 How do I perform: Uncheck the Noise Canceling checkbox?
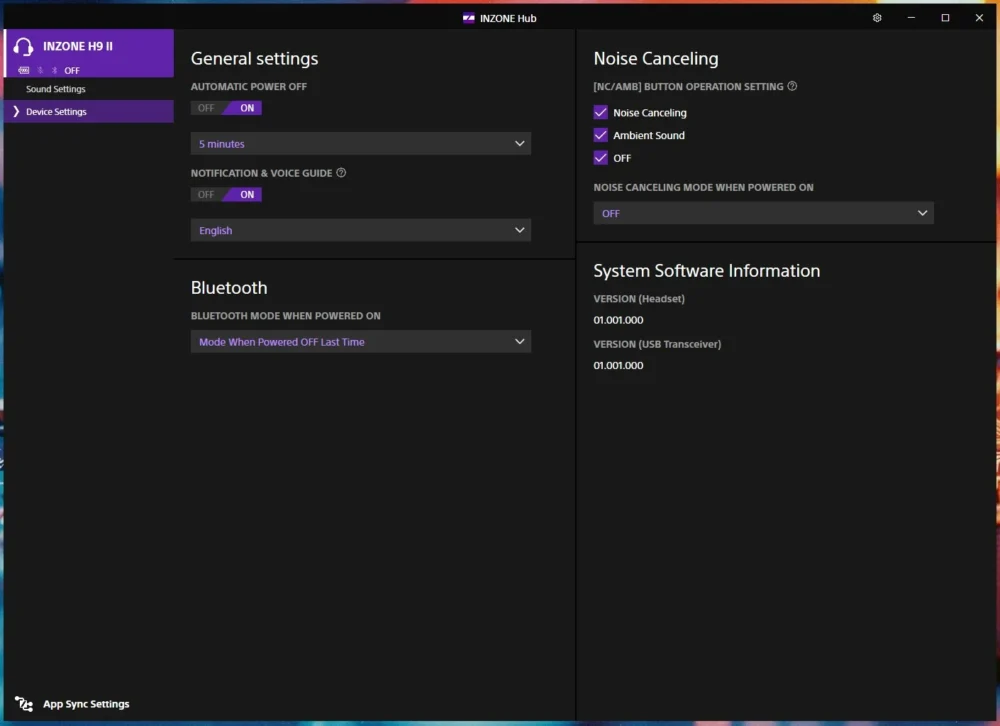point(600,112)
